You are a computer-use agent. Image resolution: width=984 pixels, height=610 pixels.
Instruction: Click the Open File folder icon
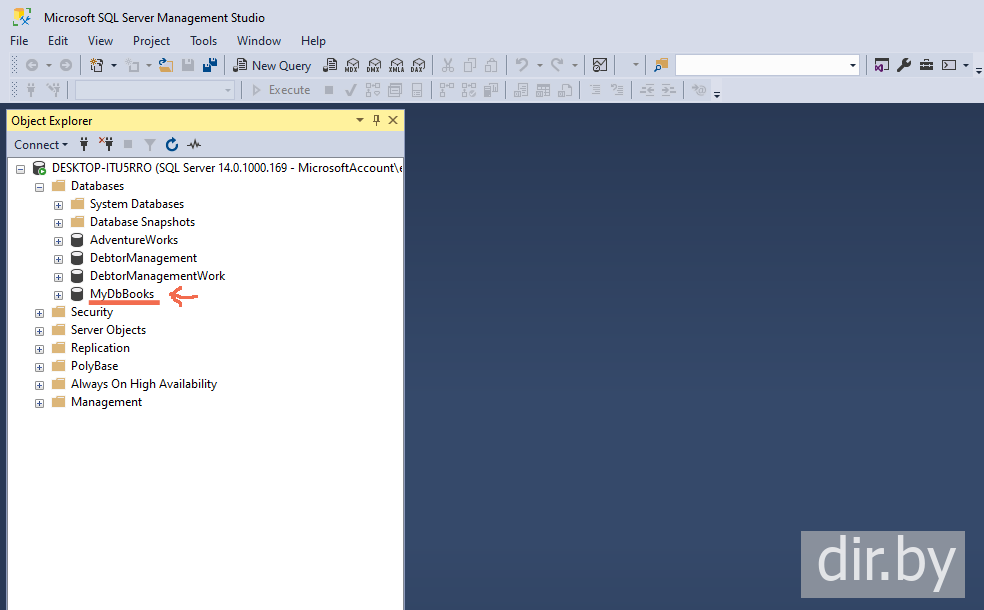tap(166, 65)
